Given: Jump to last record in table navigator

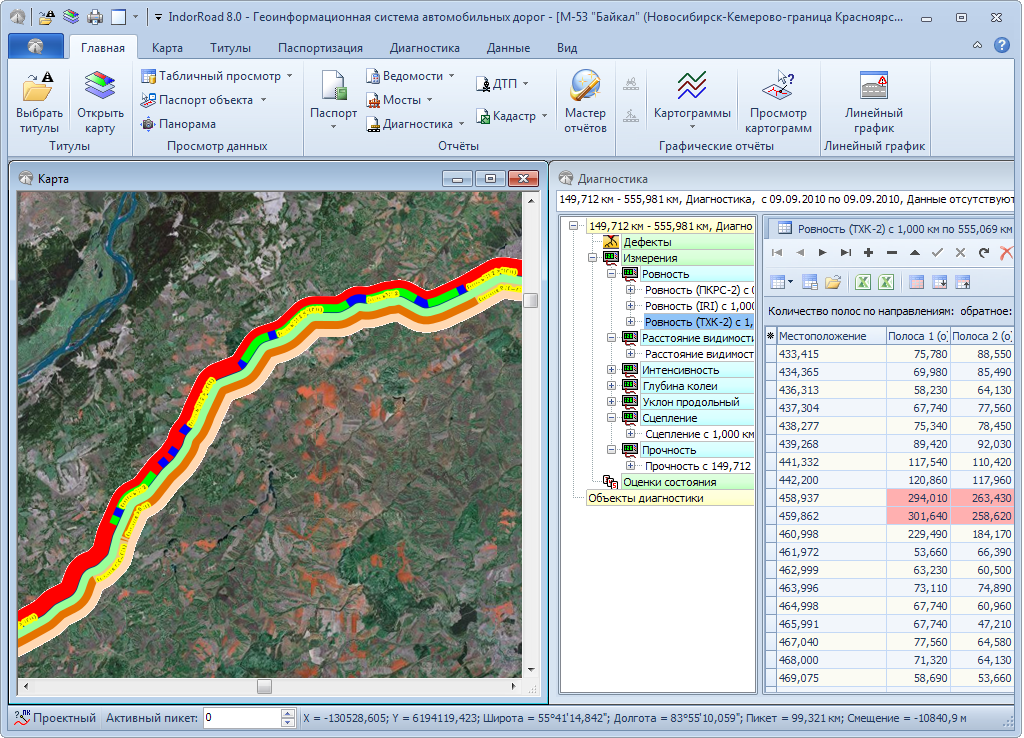Looking at the screenshot, I should pos(845,253).
